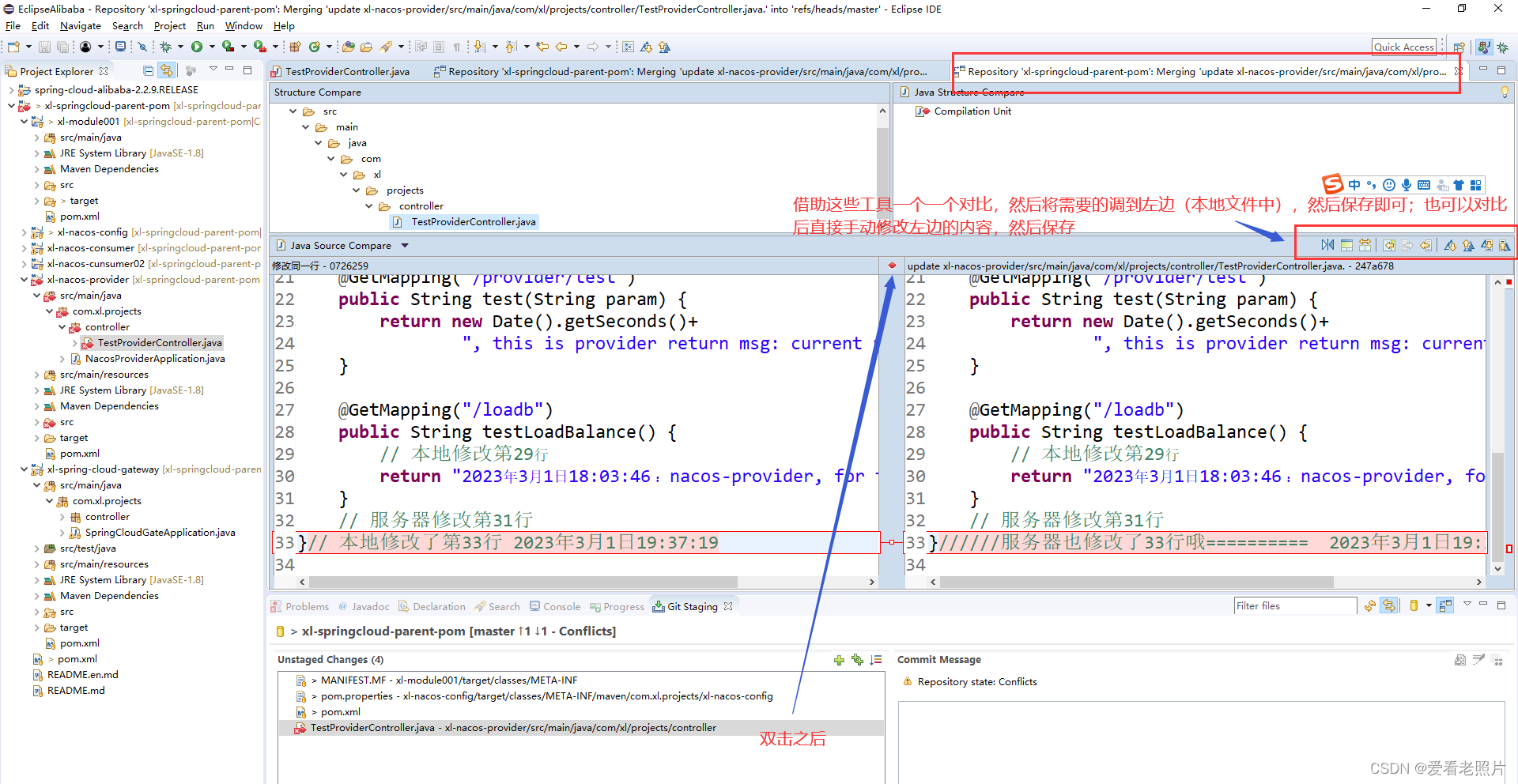The height and width of the screenshot is (784, 1518).
Task: Click the Previous Change compare icon
Action: [x=1505, y=245]
